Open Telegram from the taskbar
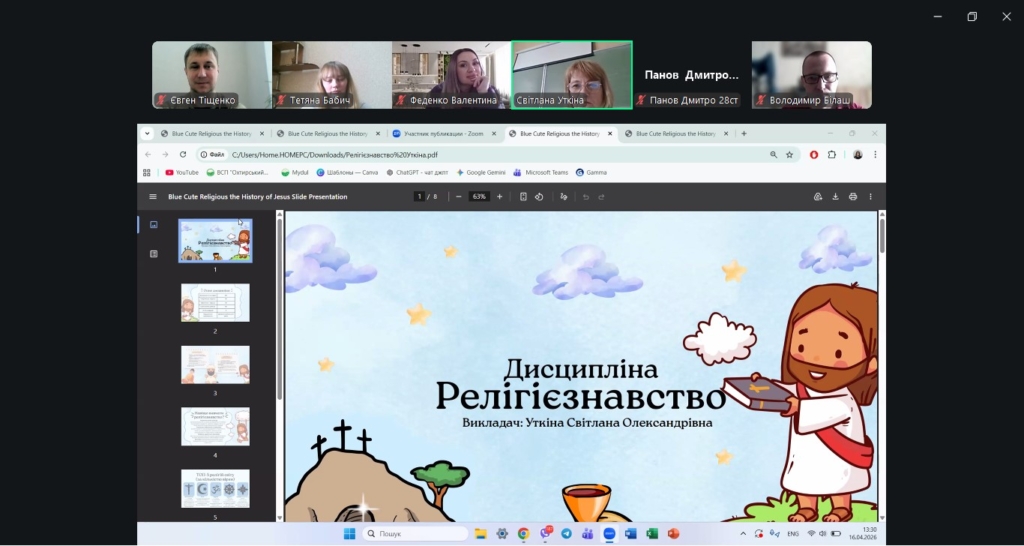 pyautogui.click(x=566, y=534)
